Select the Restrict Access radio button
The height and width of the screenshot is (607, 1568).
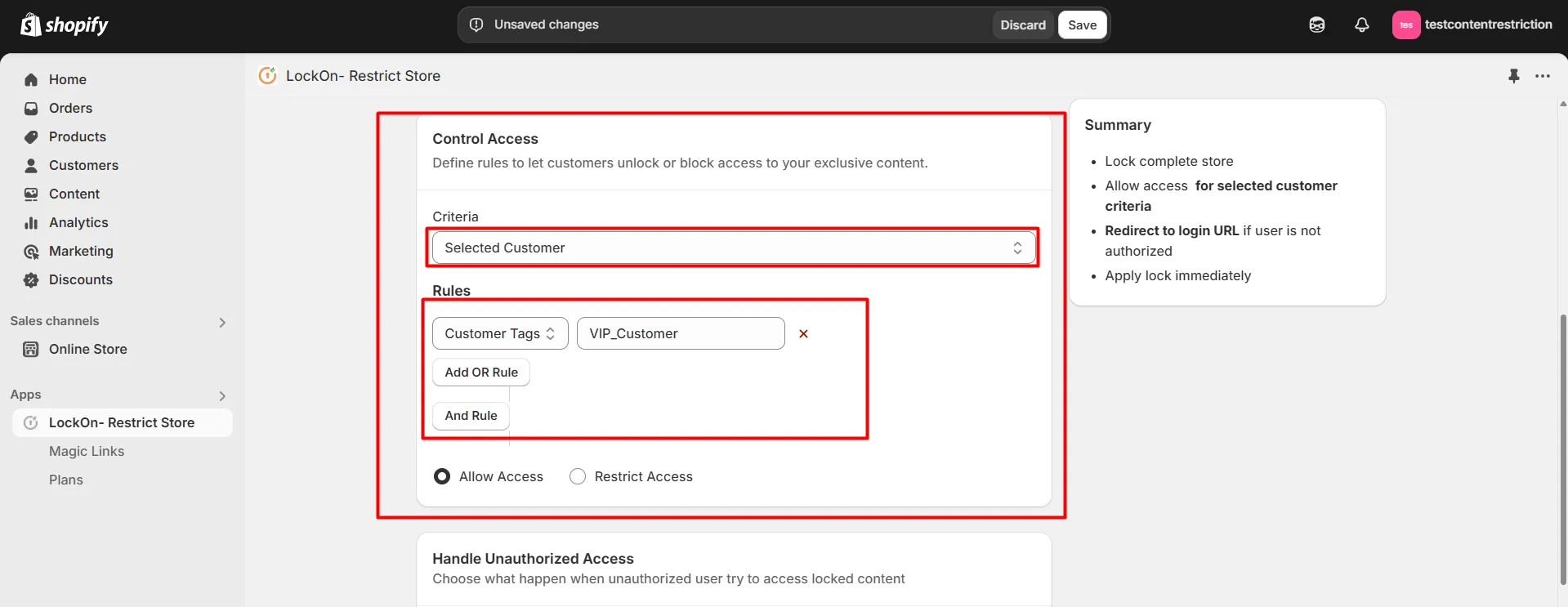578,476
